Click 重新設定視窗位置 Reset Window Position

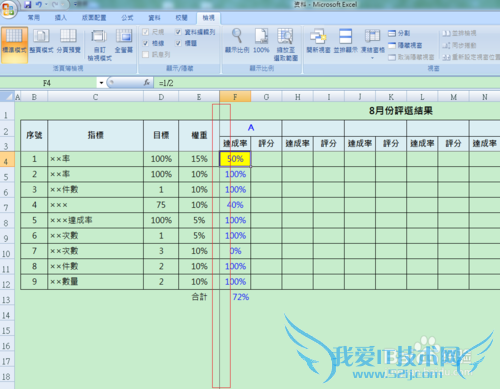tap(471, 57)
